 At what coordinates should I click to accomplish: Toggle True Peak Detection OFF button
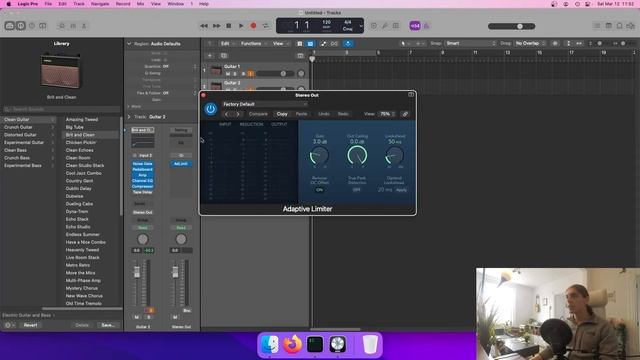tap(357, 190)
